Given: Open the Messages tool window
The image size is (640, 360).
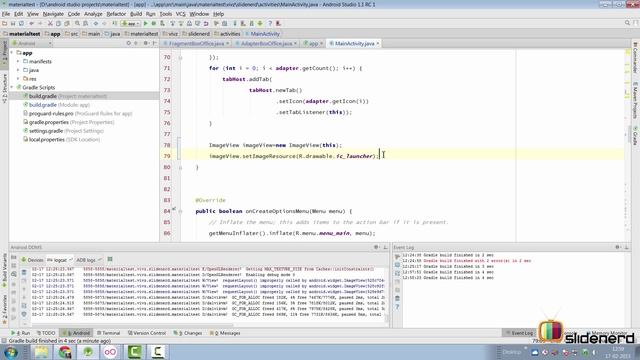Looking at the screenshot, I should 225,333.
